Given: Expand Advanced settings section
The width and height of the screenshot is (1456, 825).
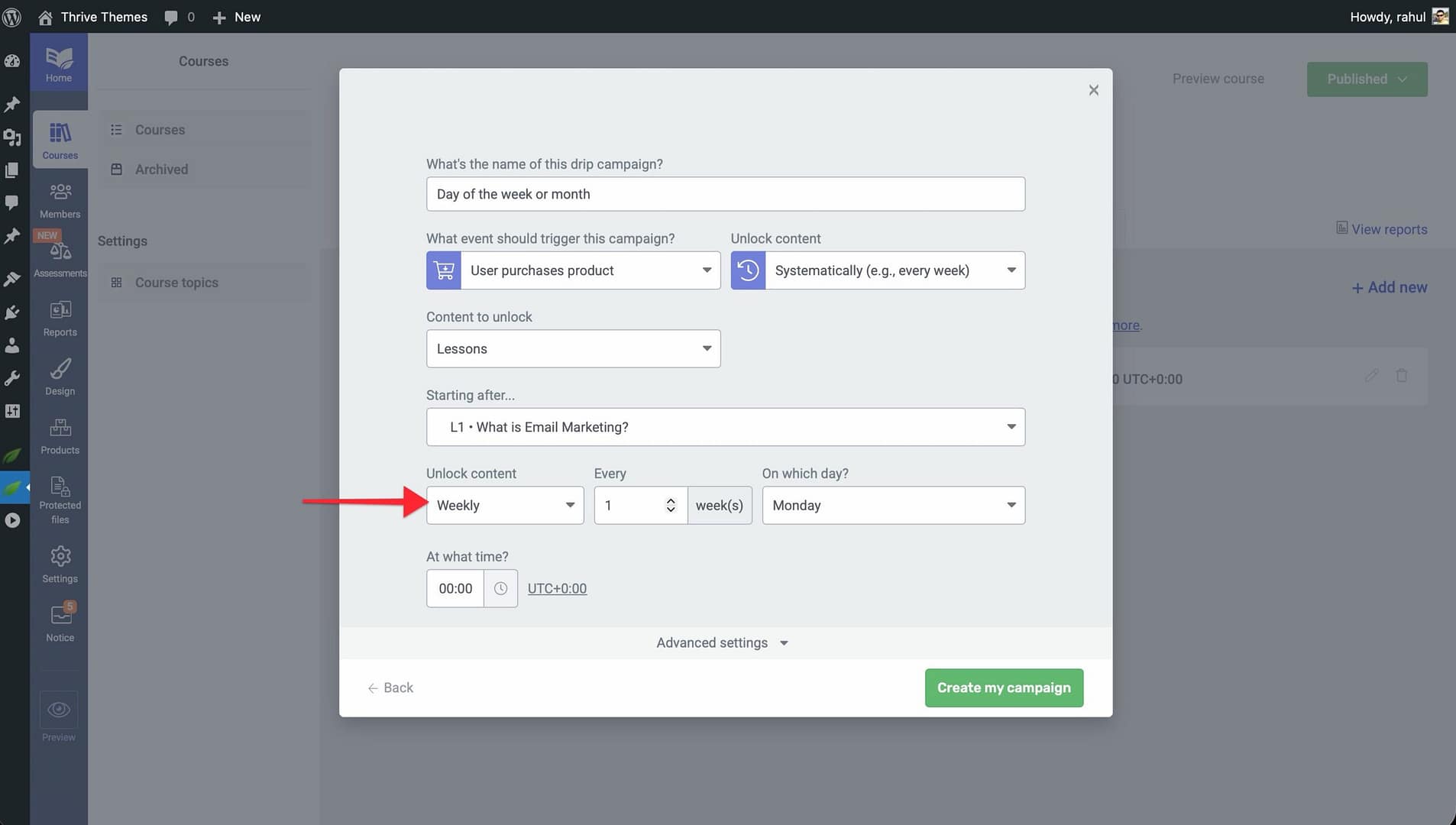Looking at the screenshot, I should [722, 643].
